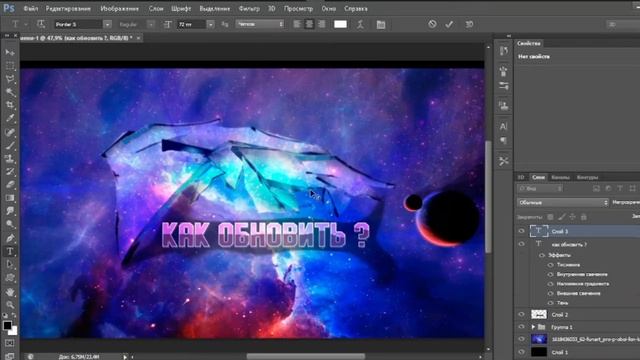Cancel current text edits

coord(432,24)
